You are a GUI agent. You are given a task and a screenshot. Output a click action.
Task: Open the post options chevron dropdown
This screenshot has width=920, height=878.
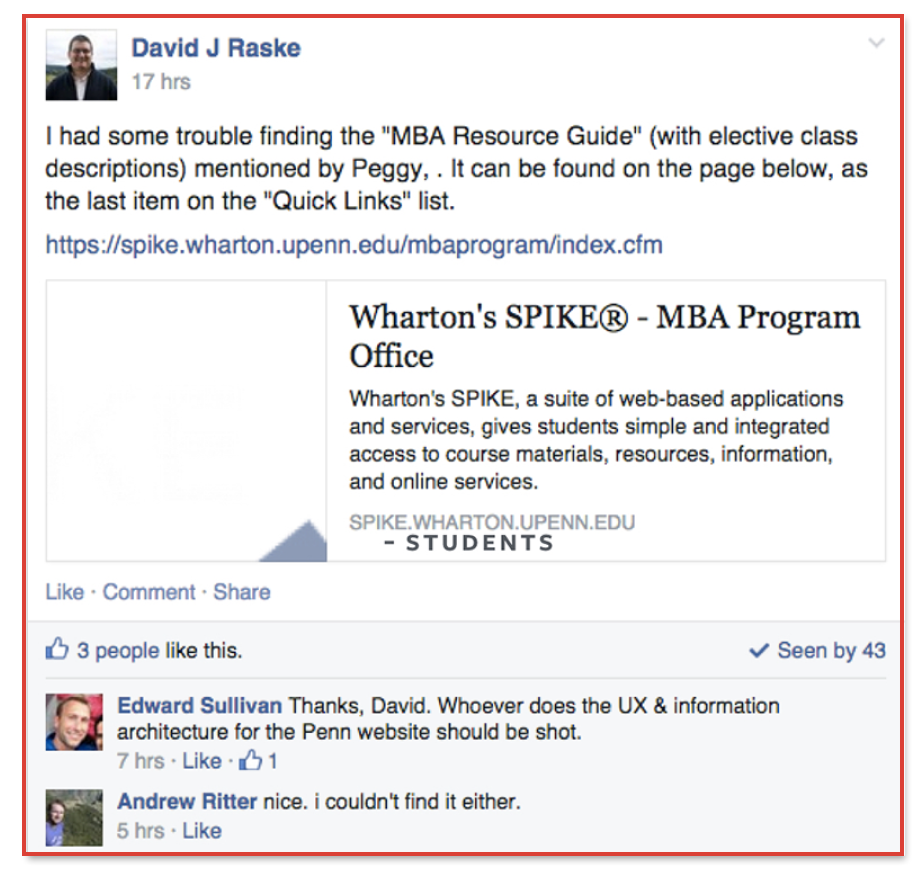tap(876, 43)
